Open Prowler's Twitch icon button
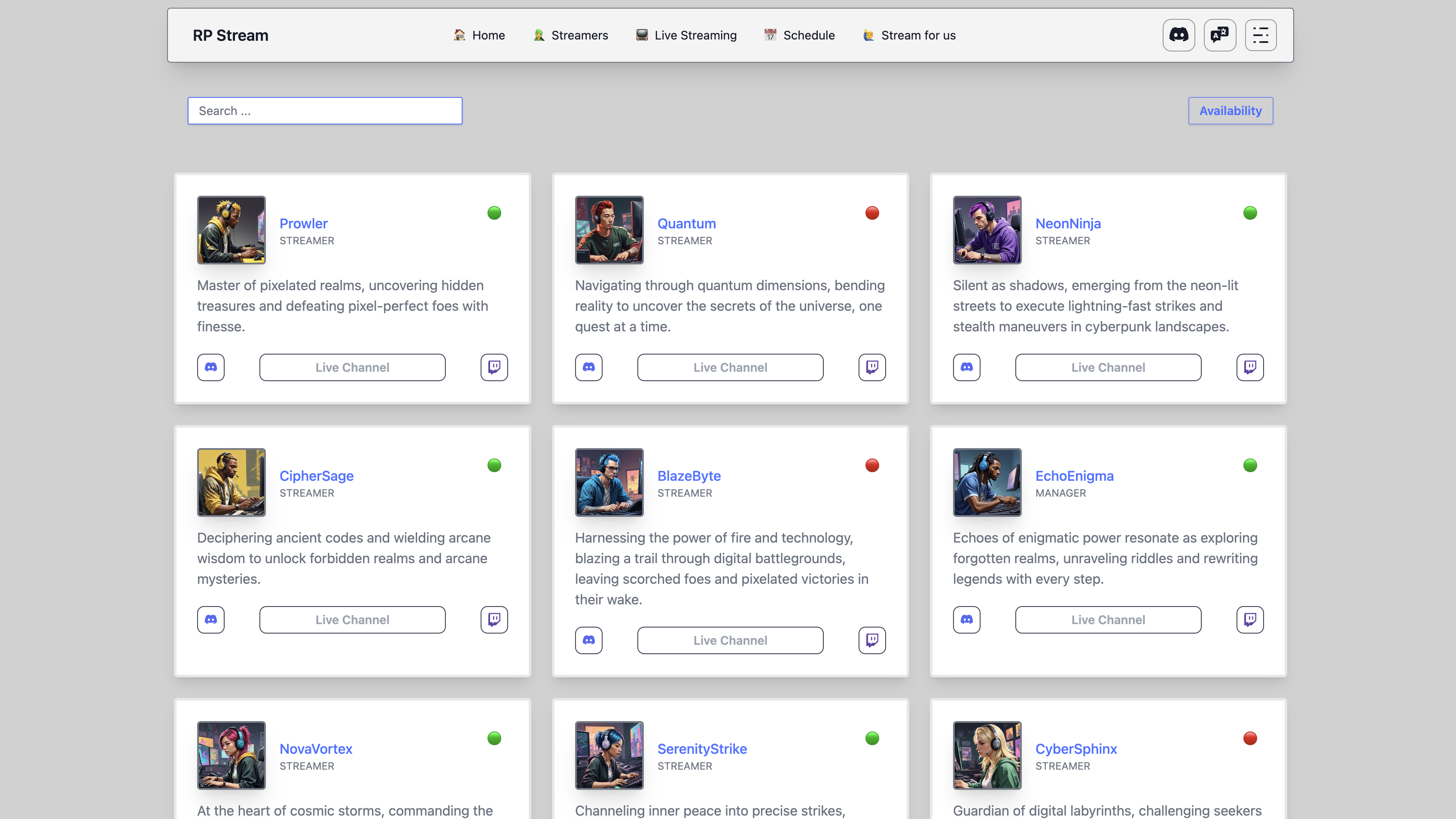The image size is (1456, 819). pyautogui.click(x=494, y=367)
